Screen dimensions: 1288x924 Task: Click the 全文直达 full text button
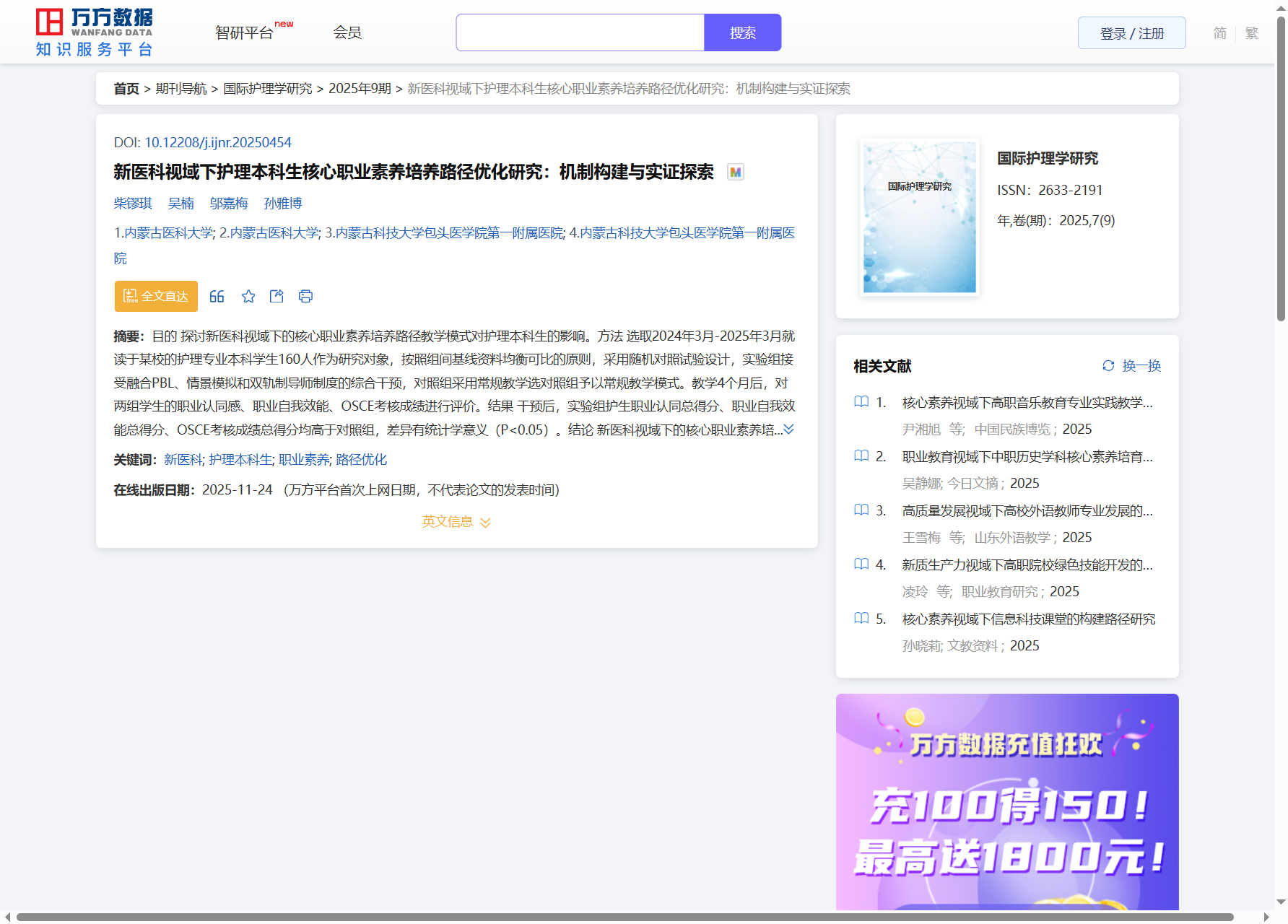156,297
